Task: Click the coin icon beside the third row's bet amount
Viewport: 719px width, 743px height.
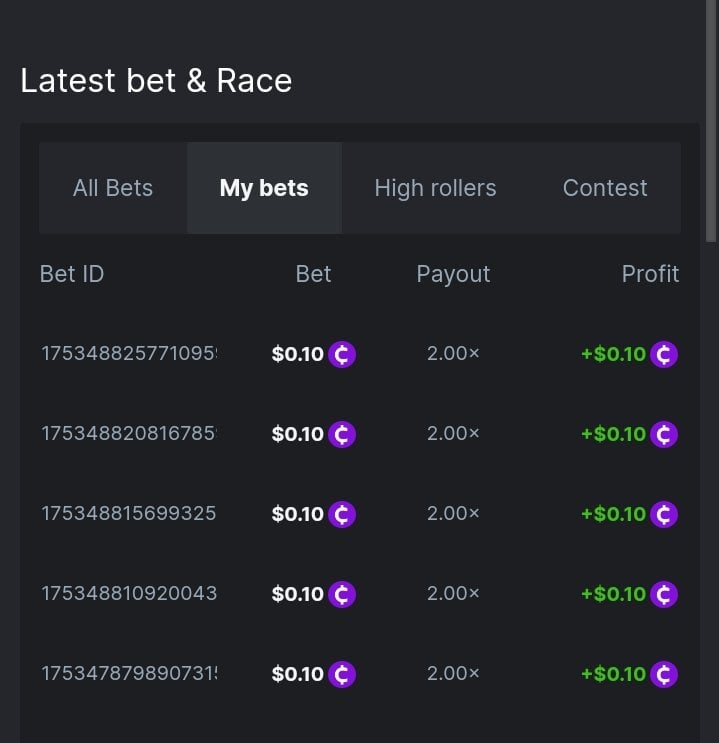Action: coord(342,514)
